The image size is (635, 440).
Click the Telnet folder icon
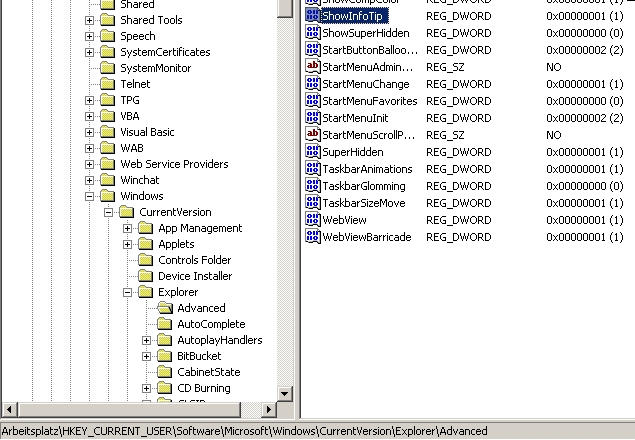(x=108, y=84)
